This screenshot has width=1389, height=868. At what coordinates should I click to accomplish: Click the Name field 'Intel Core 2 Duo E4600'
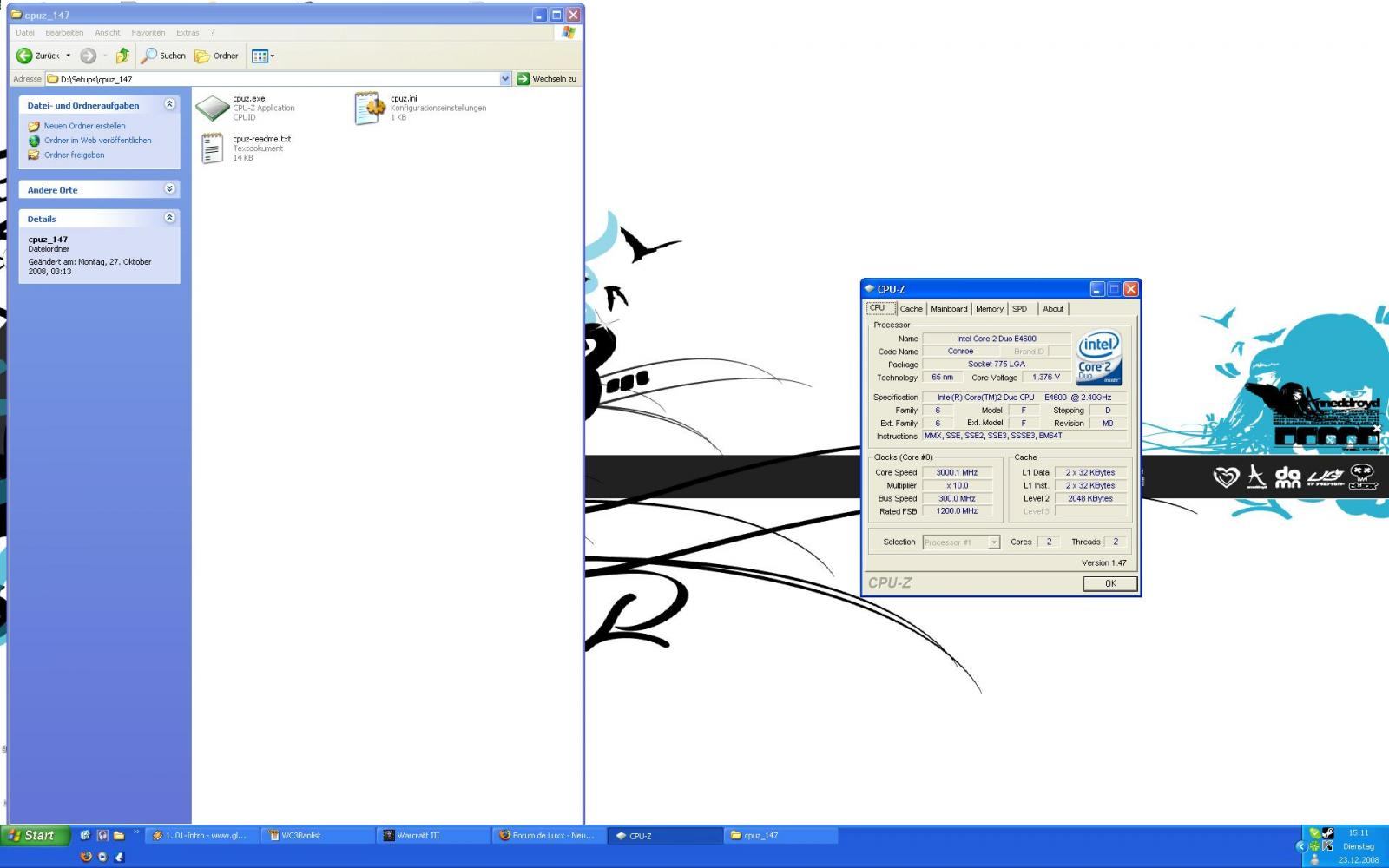pos(997,339)
